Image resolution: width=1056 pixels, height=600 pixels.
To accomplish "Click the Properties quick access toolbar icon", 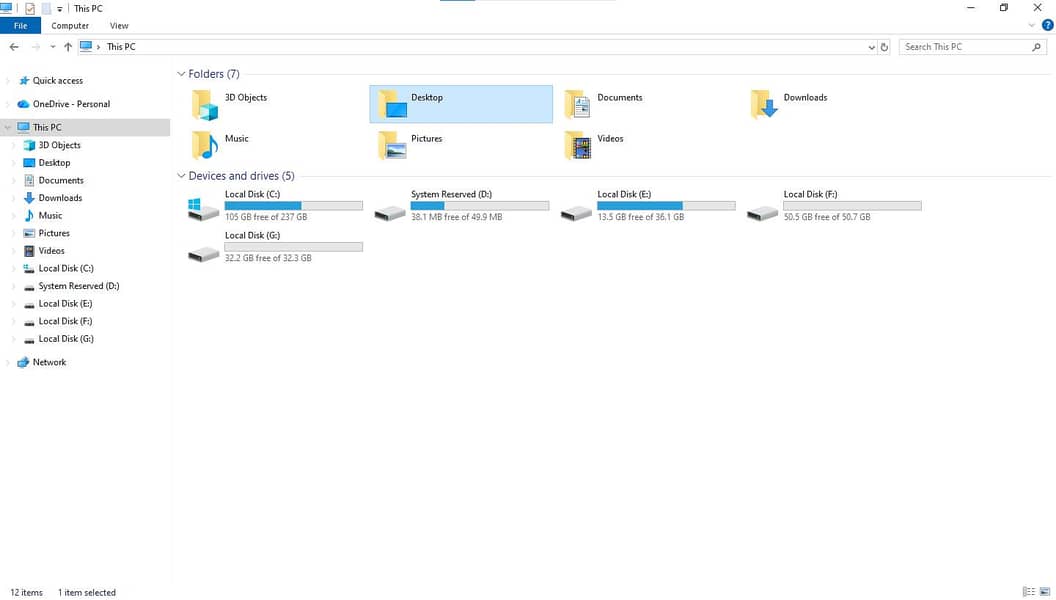I will [30, 9].
